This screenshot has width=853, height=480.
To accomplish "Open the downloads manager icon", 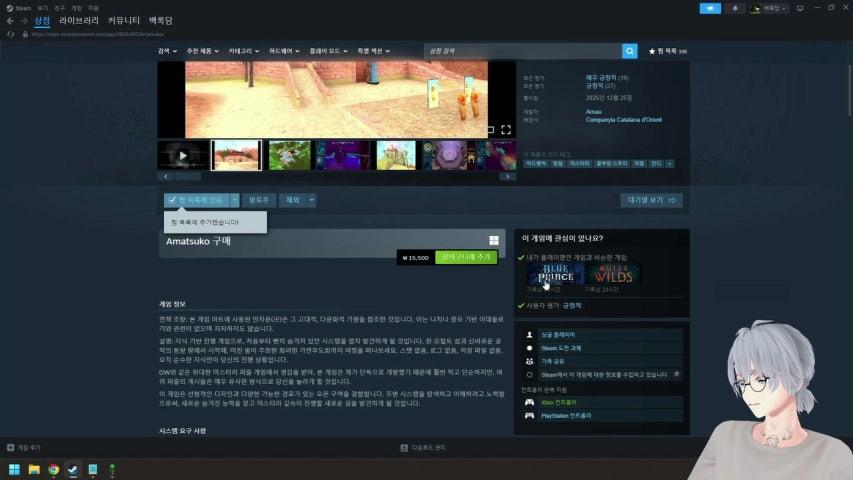I will tap(404, 447).
